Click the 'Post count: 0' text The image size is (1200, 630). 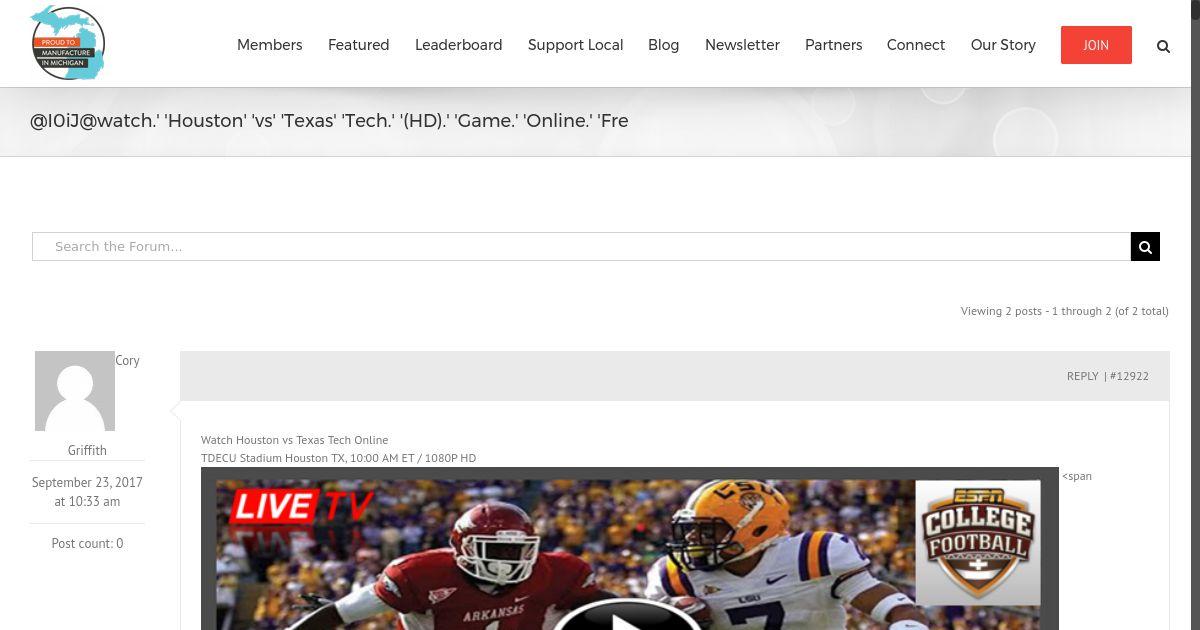[87, 543]
